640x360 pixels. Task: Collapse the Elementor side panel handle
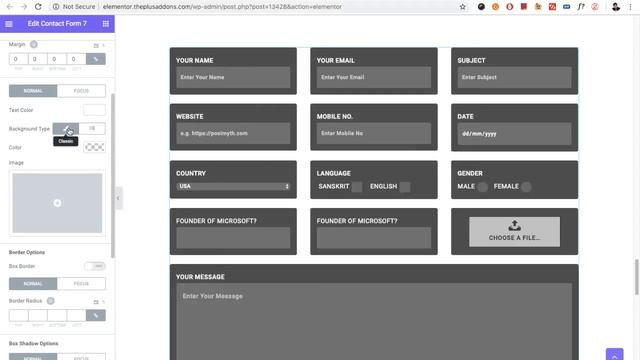[118, 198]
